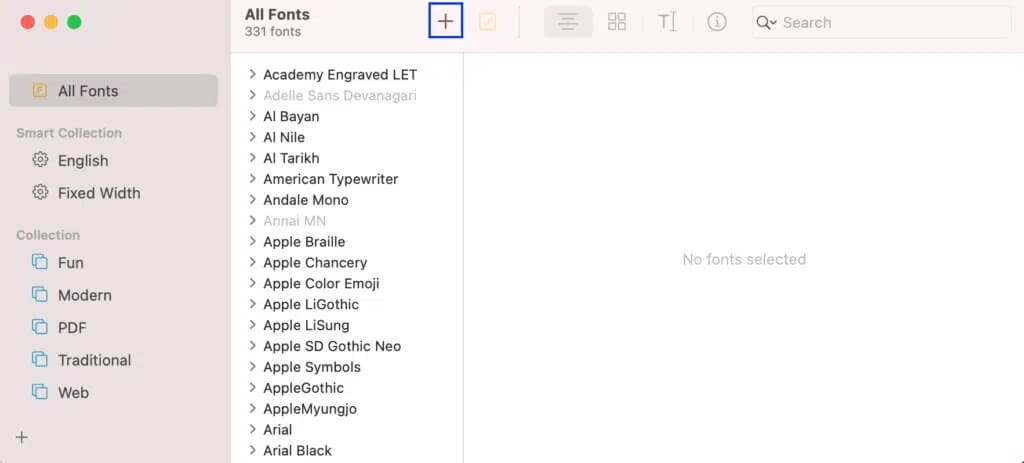Select the Fun collection
This screenshot has height=463, width=1024.
click(71, 263)
